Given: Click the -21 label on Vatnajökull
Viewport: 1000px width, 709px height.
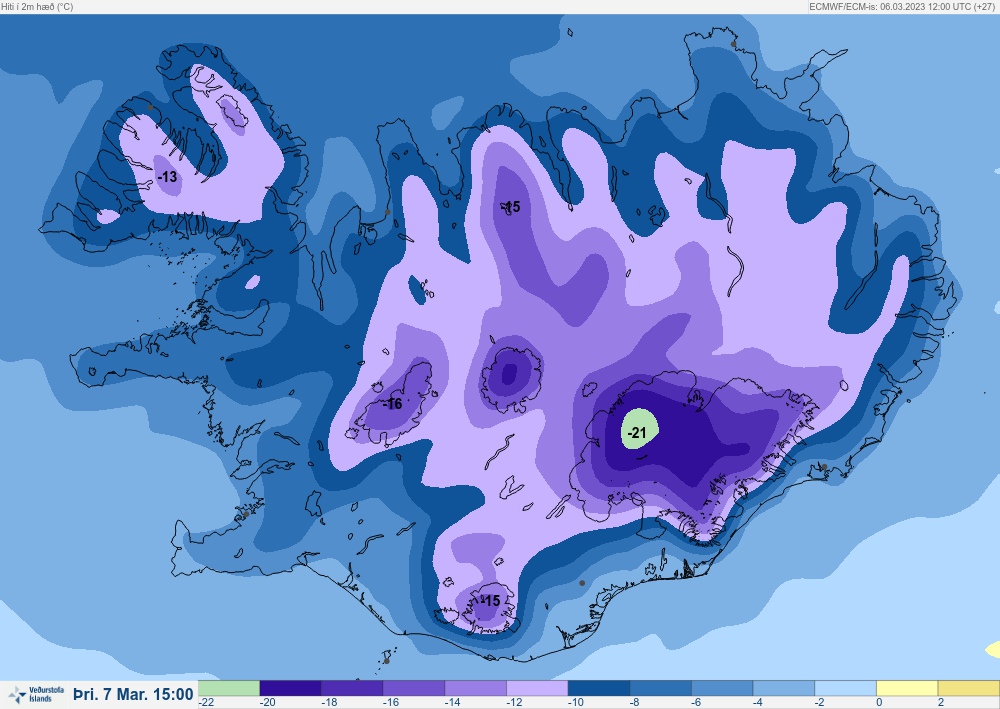Looking at the screenshot, I should point(636,433).
